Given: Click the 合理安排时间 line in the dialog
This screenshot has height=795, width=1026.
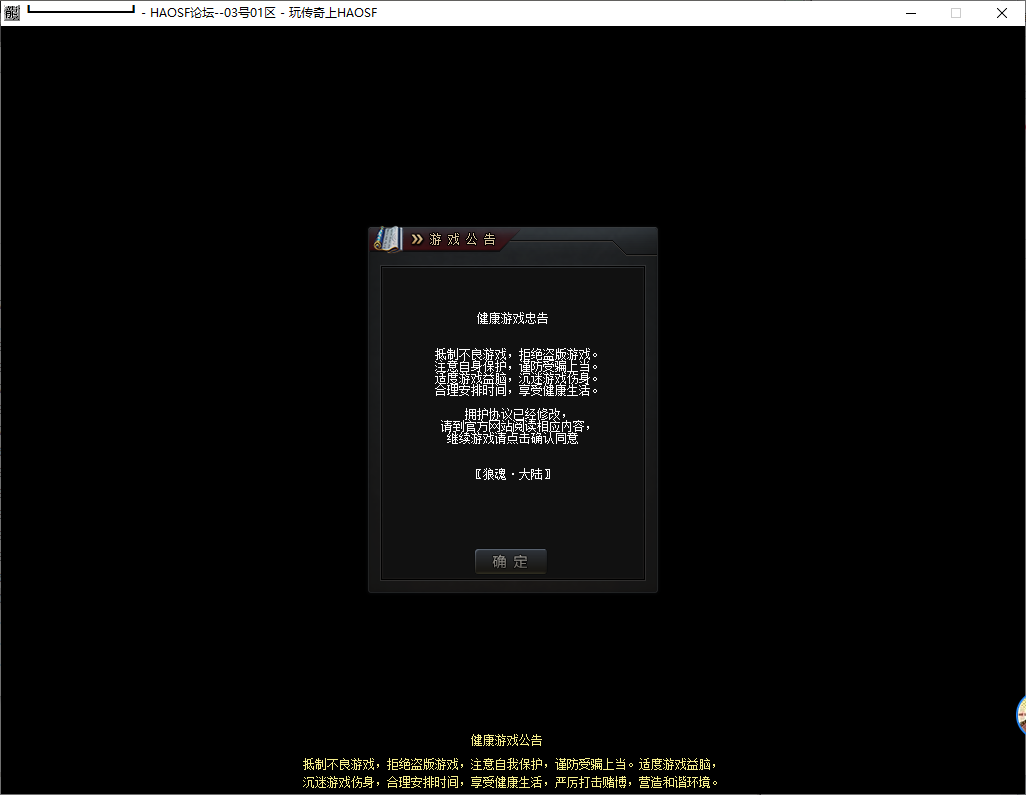Looking at the screenshot, I should tap(516, 390).
